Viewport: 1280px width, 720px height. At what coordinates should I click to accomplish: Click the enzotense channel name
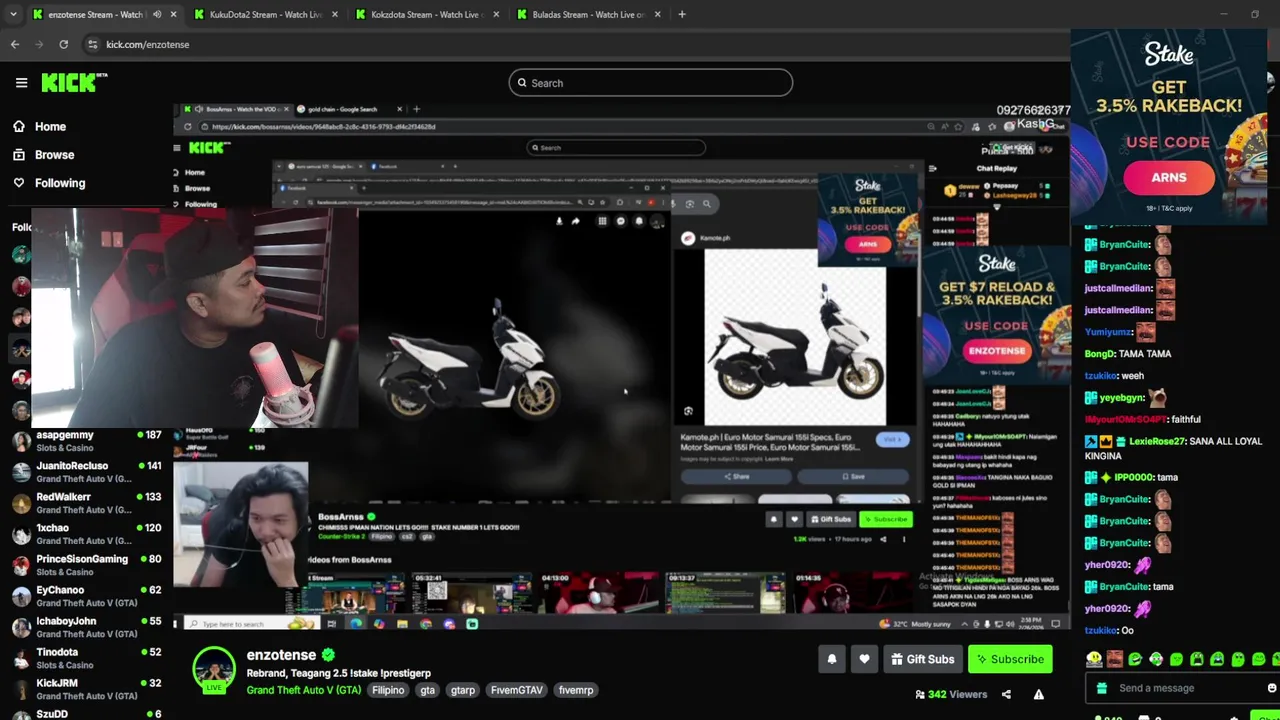tap(281, 655)
